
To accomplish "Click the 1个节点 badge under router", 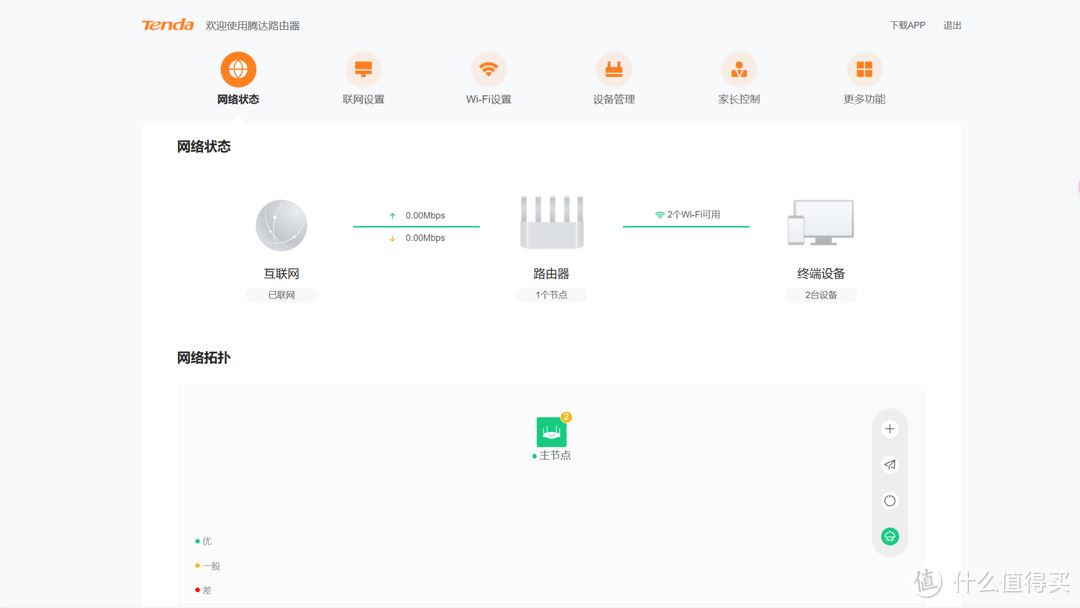I will [551, 295].
